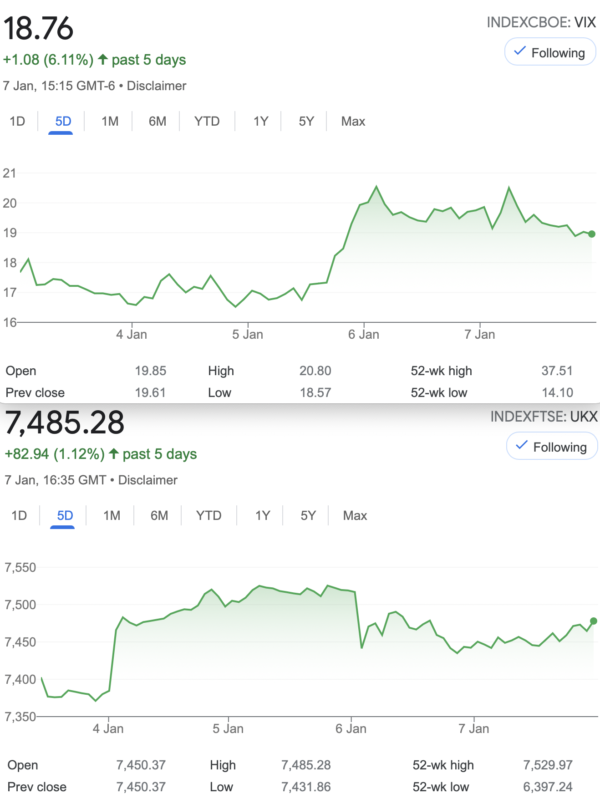Screen dimensions: 600x794
Task: Toggle Following button for VIX index
Action: tap(551, 52)
